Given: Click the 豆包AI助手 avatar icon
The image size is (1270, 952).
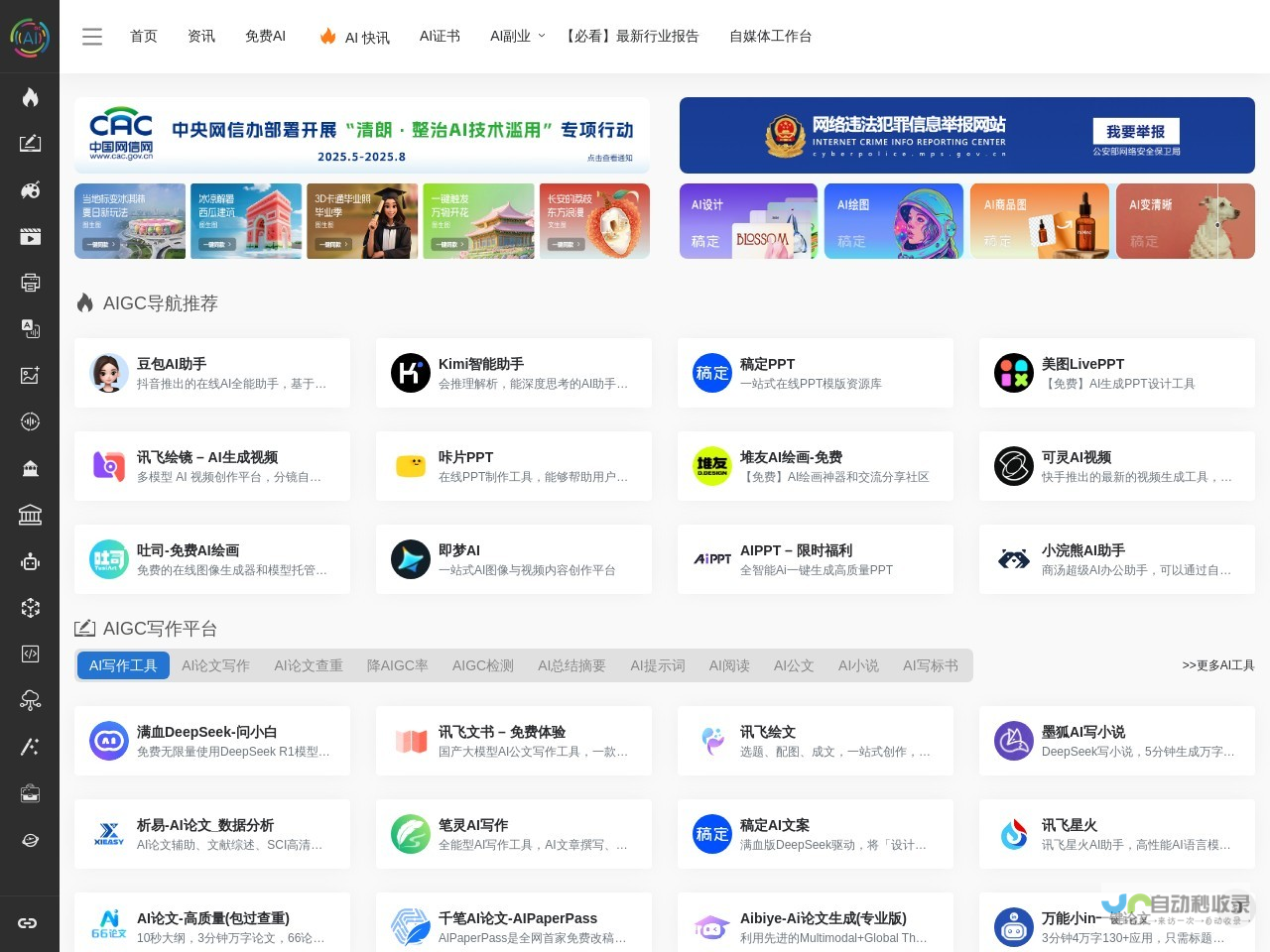Looking at the screenshot, I should (x=109, y=373).
